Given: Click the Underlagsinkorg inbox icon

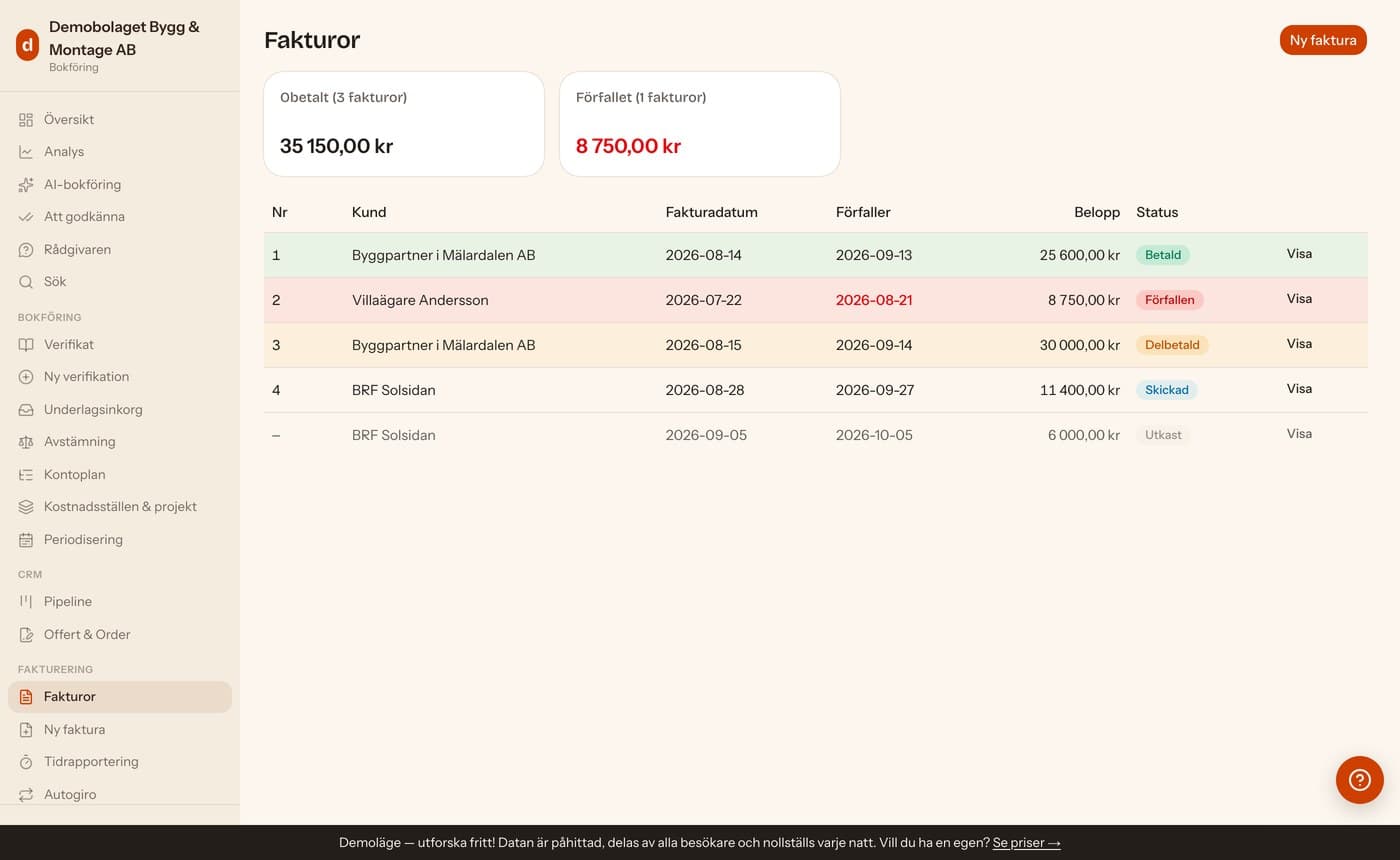Looking at the screenshot, I should pos(26,410).
